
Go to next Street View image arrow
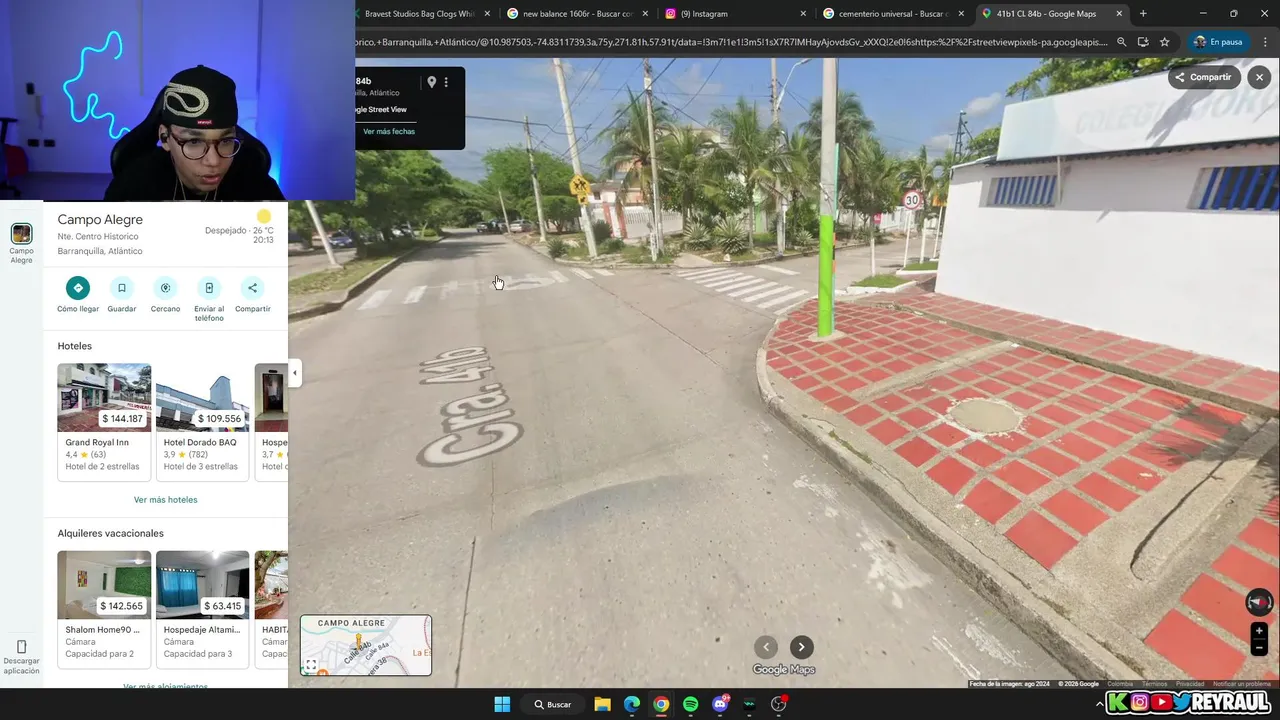[x=801, y=647]
